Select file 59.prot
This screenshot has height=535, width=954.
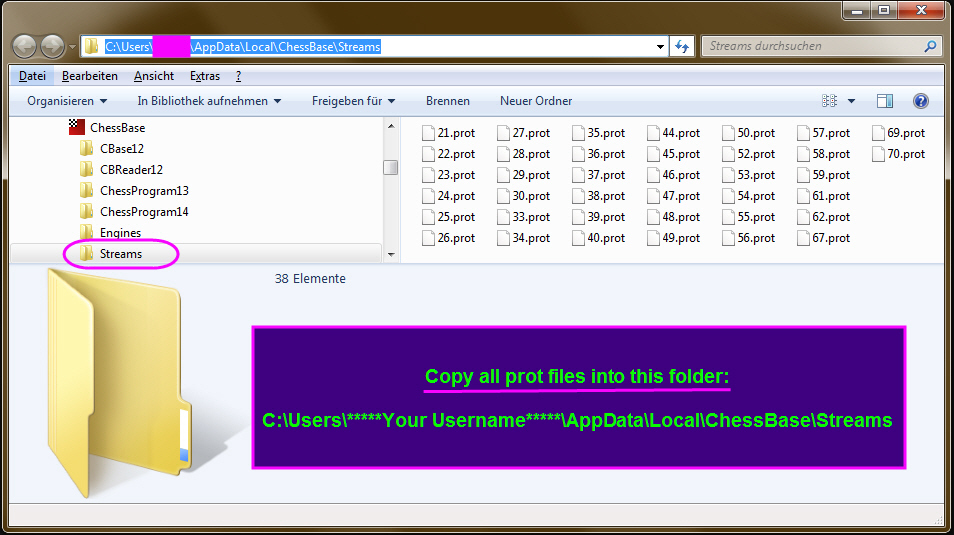click(x=824, y=175)
